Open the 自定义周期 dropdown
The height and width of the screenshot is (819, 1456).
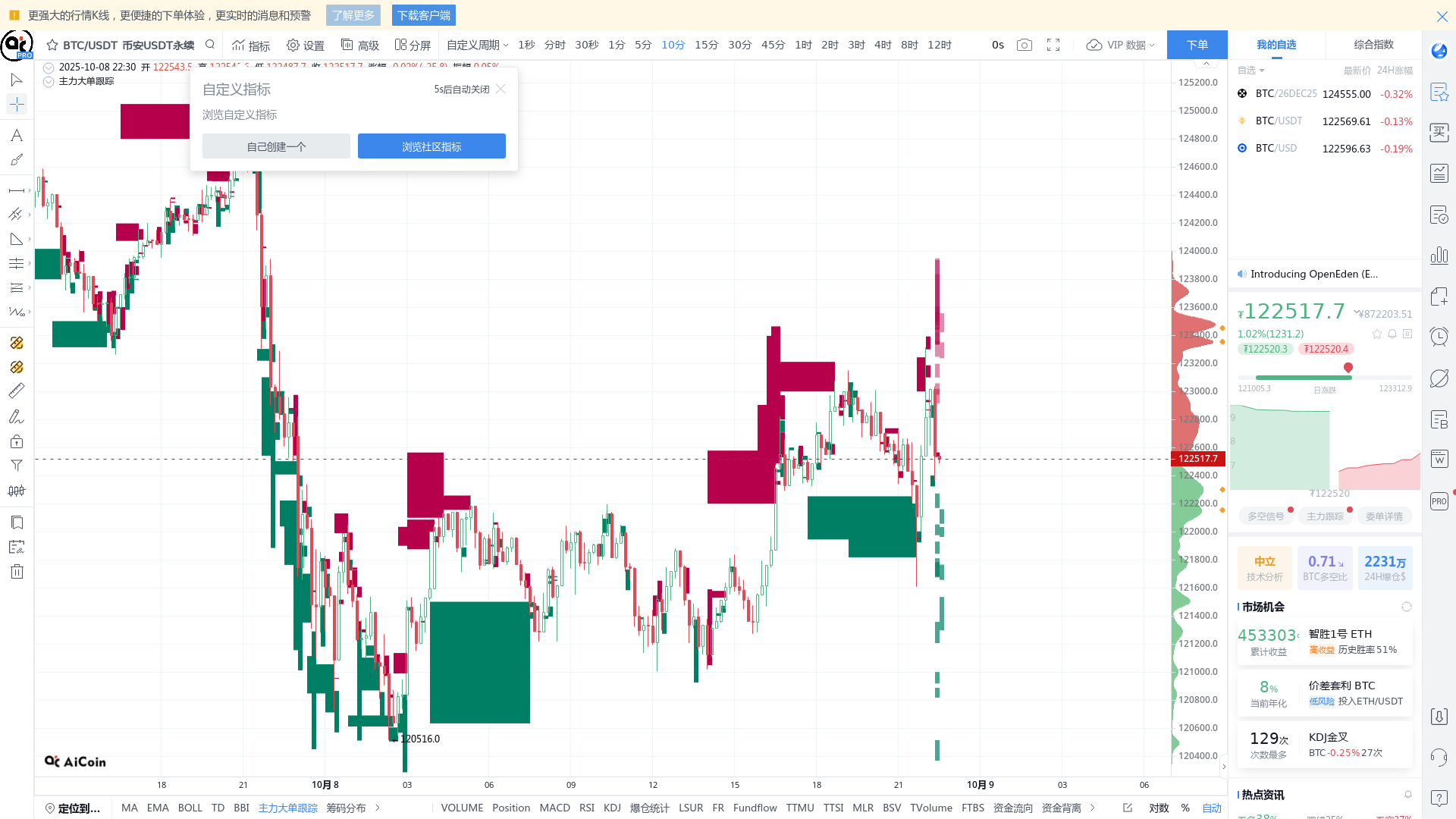[x=477, y=45]
